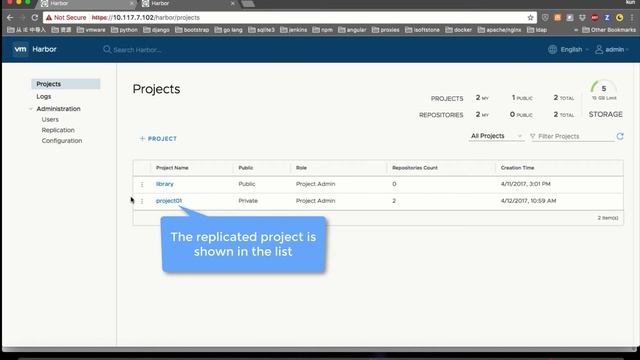Open the library project link
The height and width of the screenshot is (360, 640).
coord(164,184)
